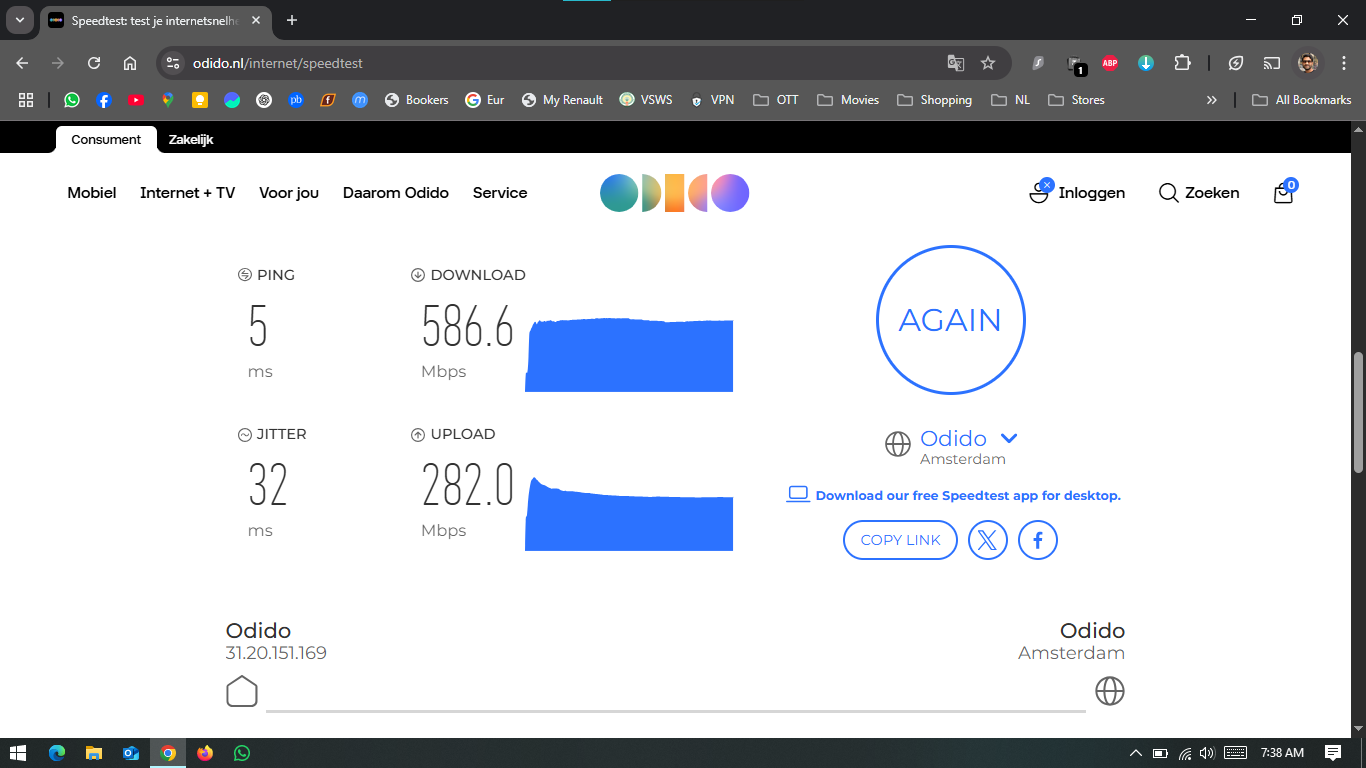Expand the Shopping bookmarks folder
Screen dimensions: 1366x768
pos(935,100)
